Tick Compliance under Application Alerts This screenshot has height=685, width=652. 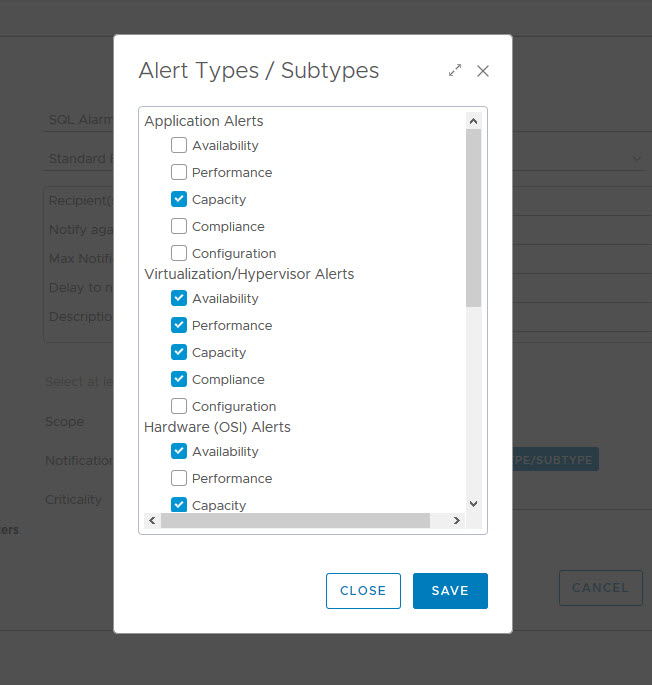point(179,226)
